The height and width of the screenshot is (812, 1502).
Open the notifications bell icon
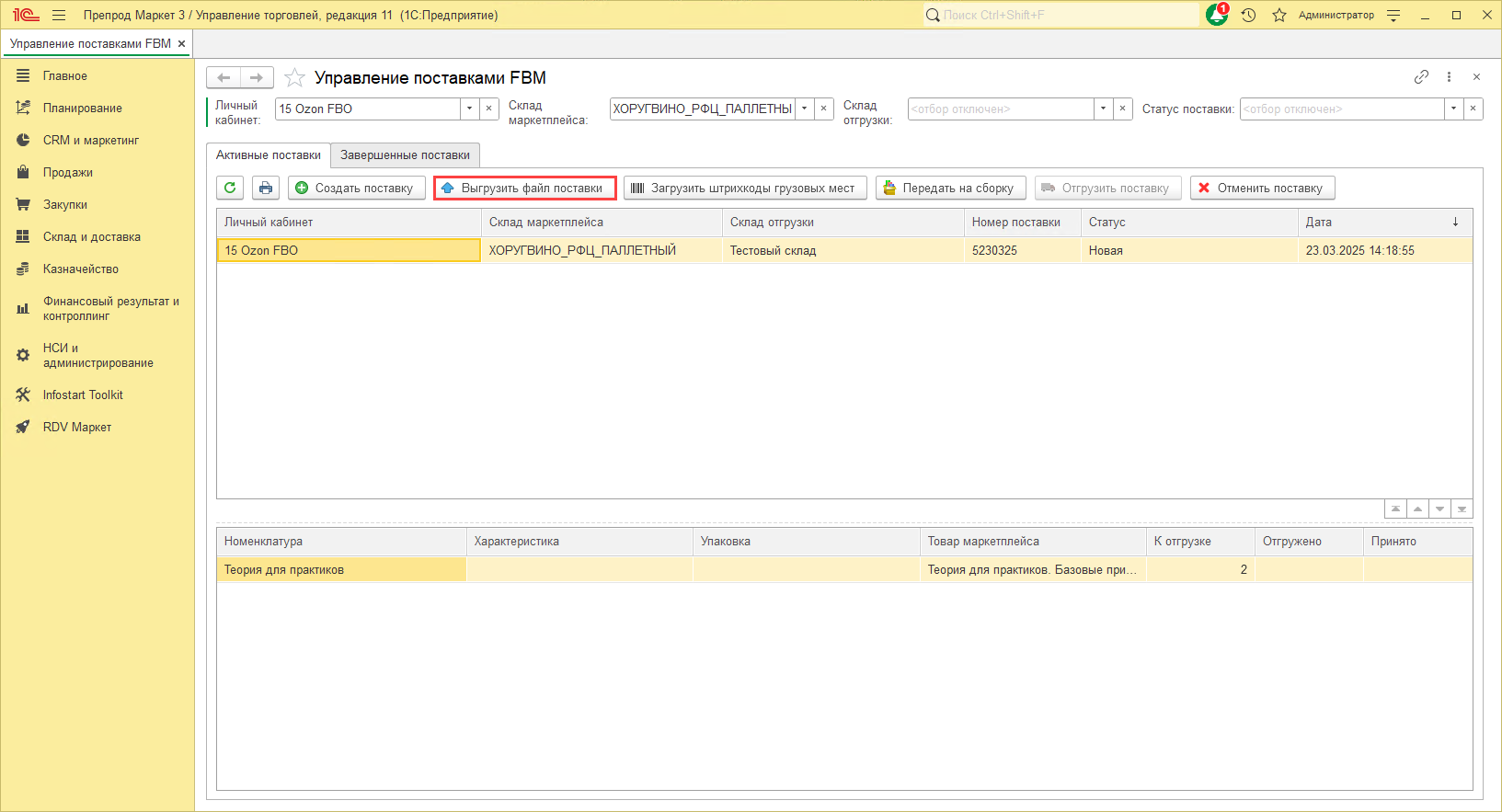1217,15
